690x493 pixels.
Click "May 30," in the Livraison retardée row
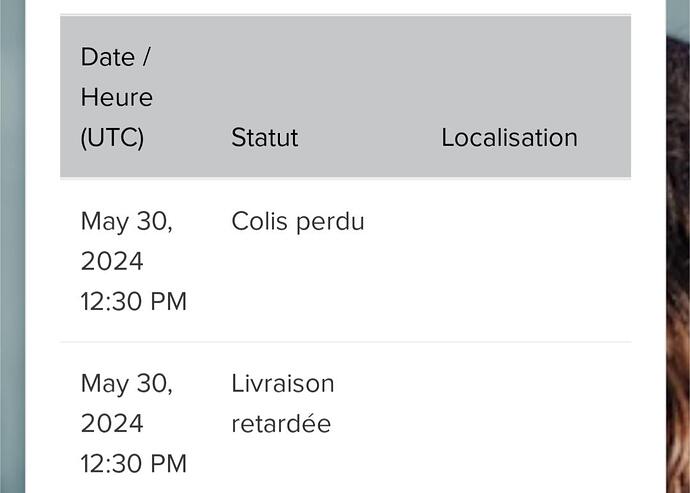(x=127, y=384)
